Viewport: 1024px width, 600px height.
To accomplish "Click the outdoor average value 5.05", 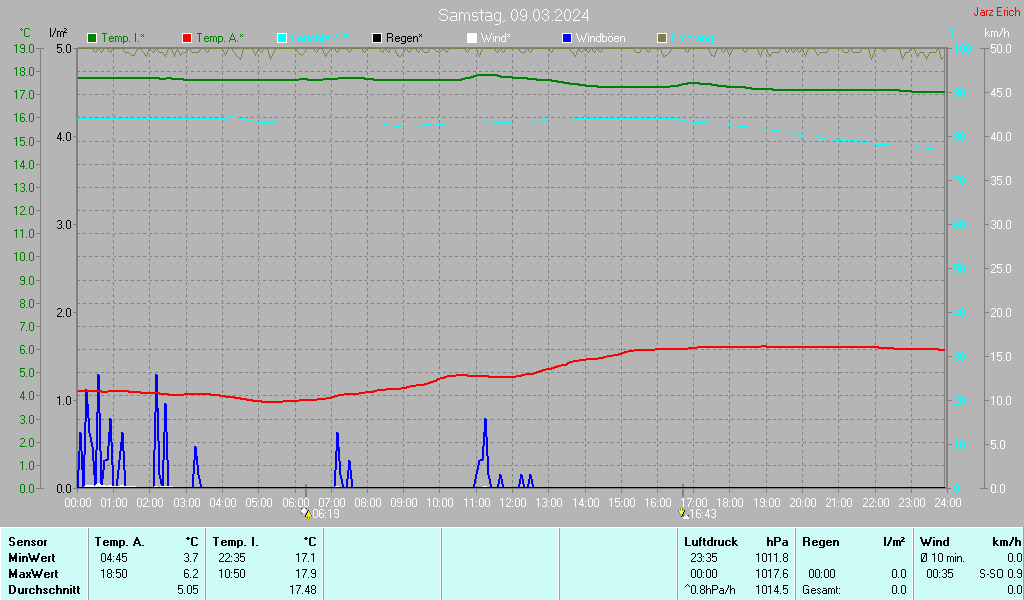I will point(188,590).
